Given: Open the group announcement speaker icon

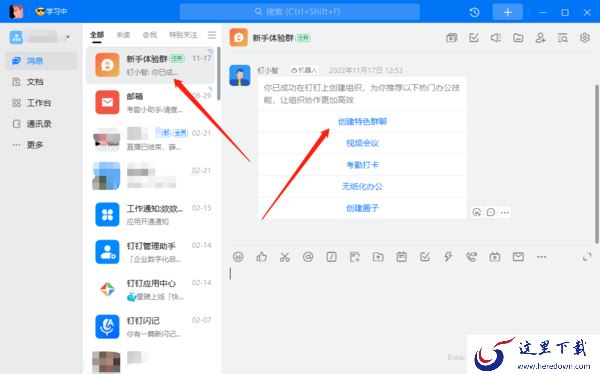Looking at the screenshot, I should (x=496, y=38).
